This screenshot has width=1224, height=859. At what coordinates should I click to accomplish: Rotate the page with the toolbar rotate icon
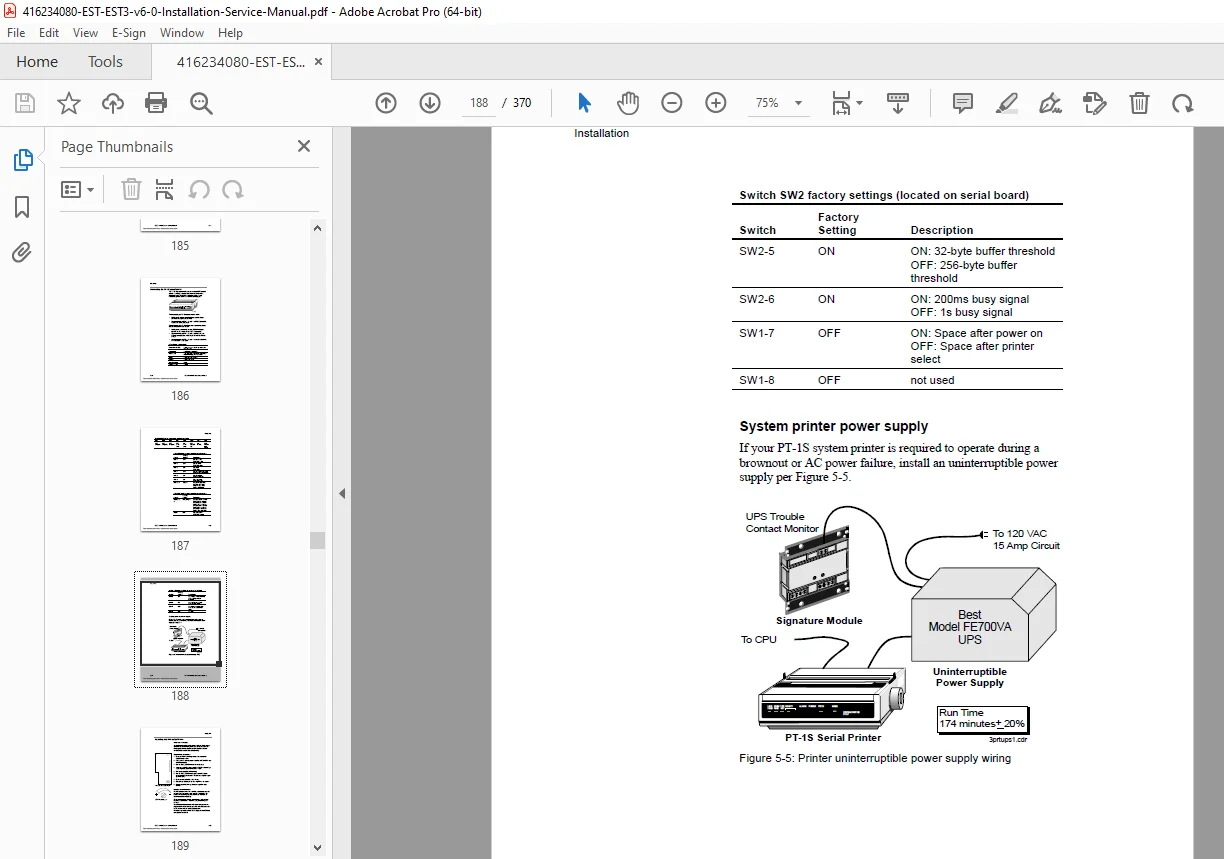1183,103
